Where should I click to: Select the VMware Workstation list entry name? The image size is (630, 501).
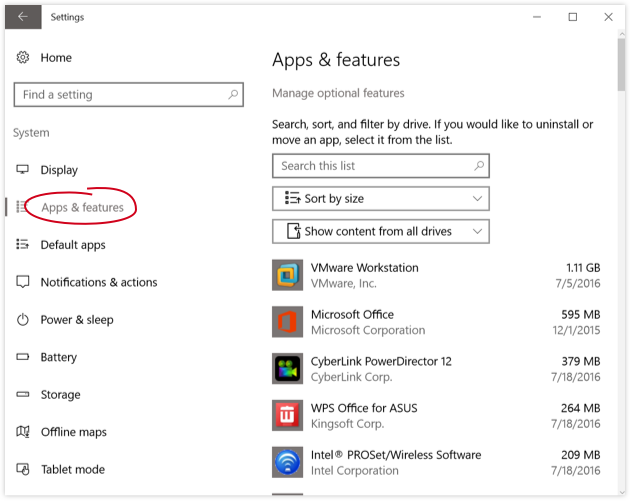click(364, 268)
